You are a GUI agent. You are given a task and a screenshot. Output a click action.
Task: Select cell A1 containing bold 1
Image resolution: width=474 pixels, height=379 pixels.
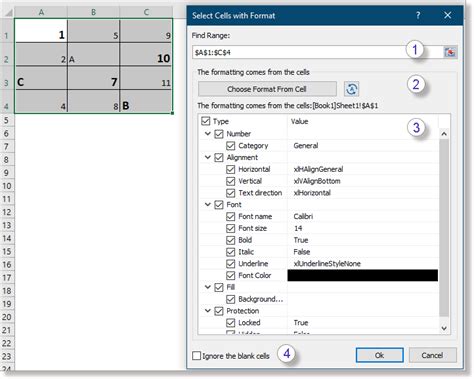[41, 31]
